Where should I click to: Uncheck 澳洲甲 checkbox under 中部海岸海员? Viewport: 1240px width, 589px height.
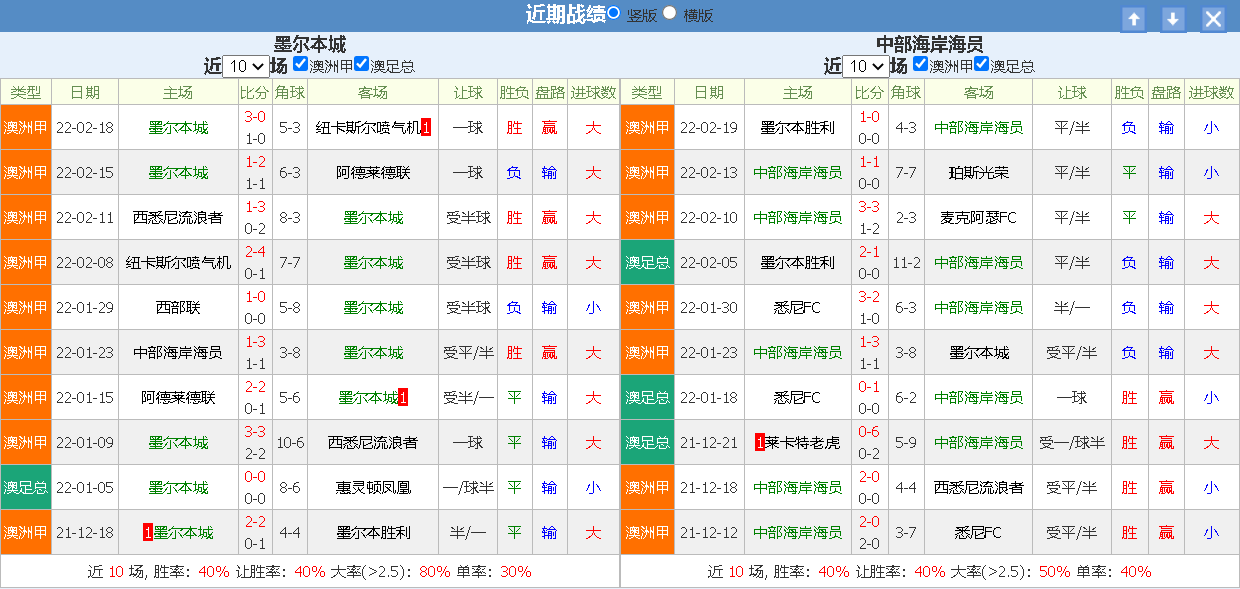(x=920, y=64)
